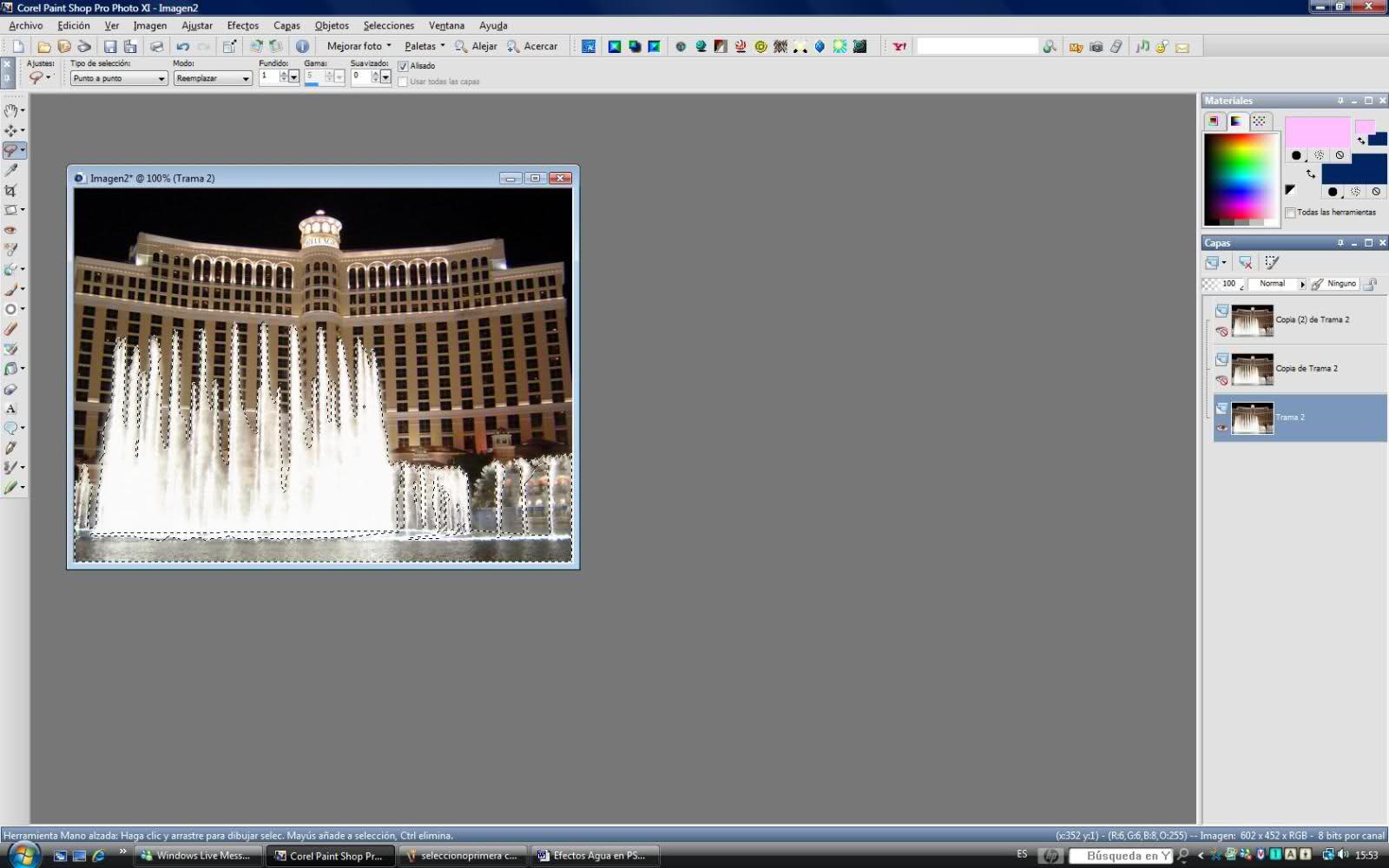Click the Acercar zoom in button
Screen dimensions: 1389x868
click(x=532, y=46)
